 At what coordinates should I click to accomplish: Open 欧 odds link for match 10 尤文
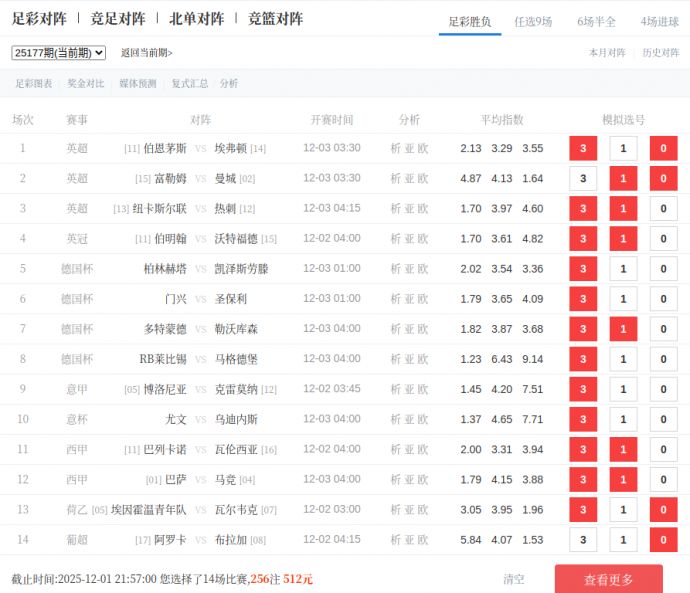point(423,420)
